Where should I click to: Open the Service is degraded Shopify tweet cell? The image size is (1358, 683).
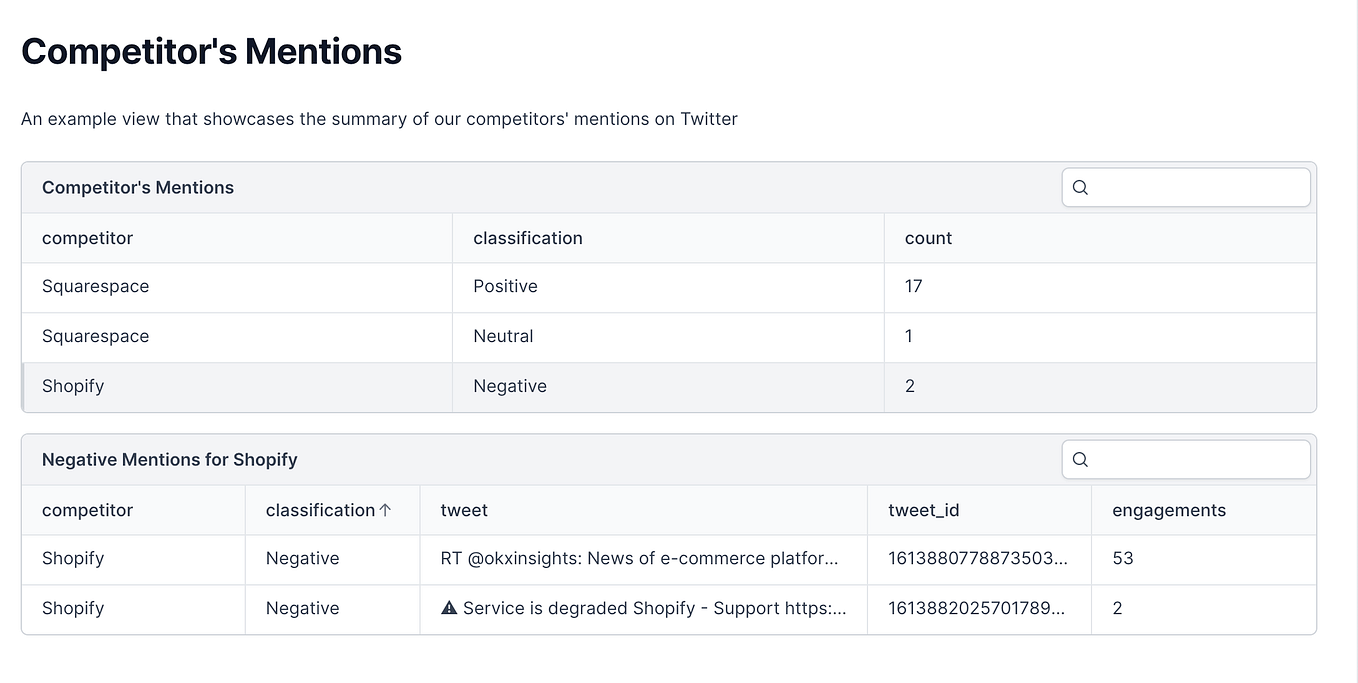(643, 609)
